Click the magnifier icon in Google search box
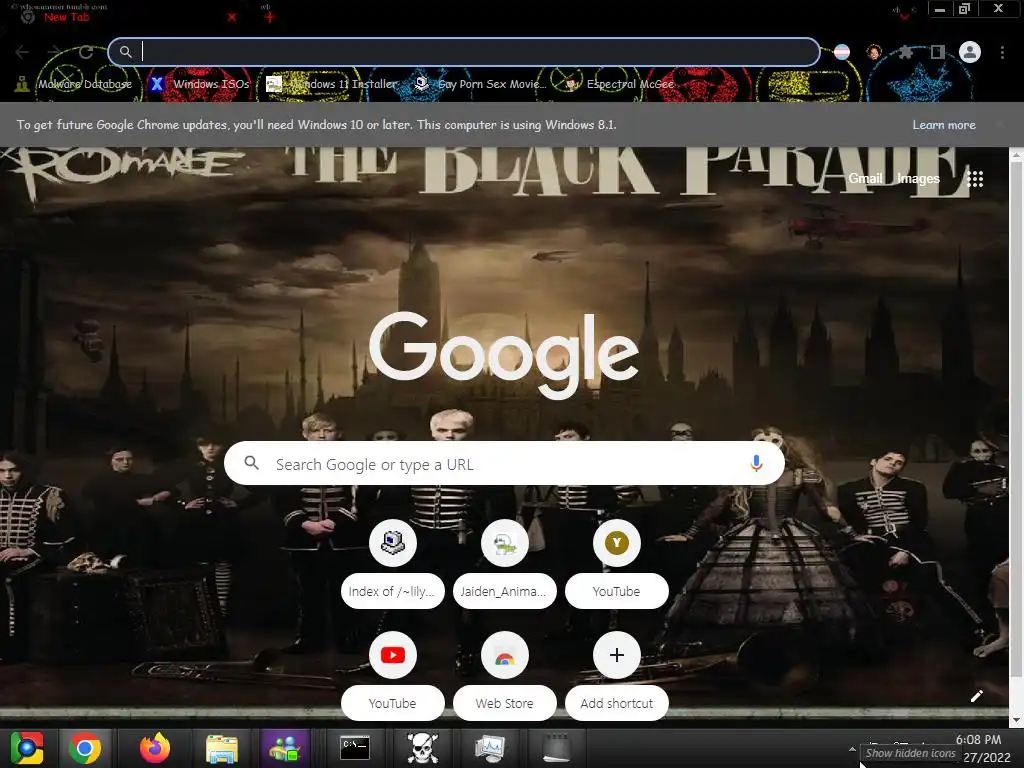 (251, 463)
